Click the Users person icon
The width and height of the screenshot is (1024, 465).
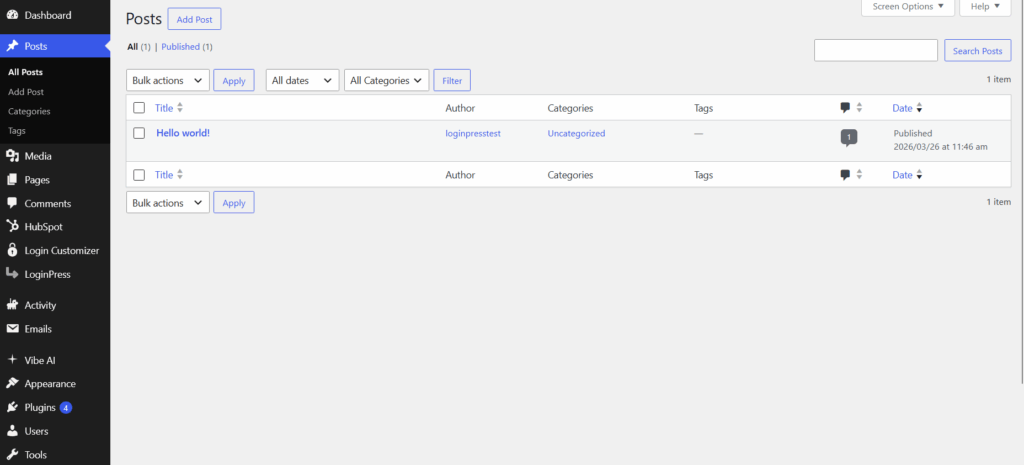[x=12, y=431]
